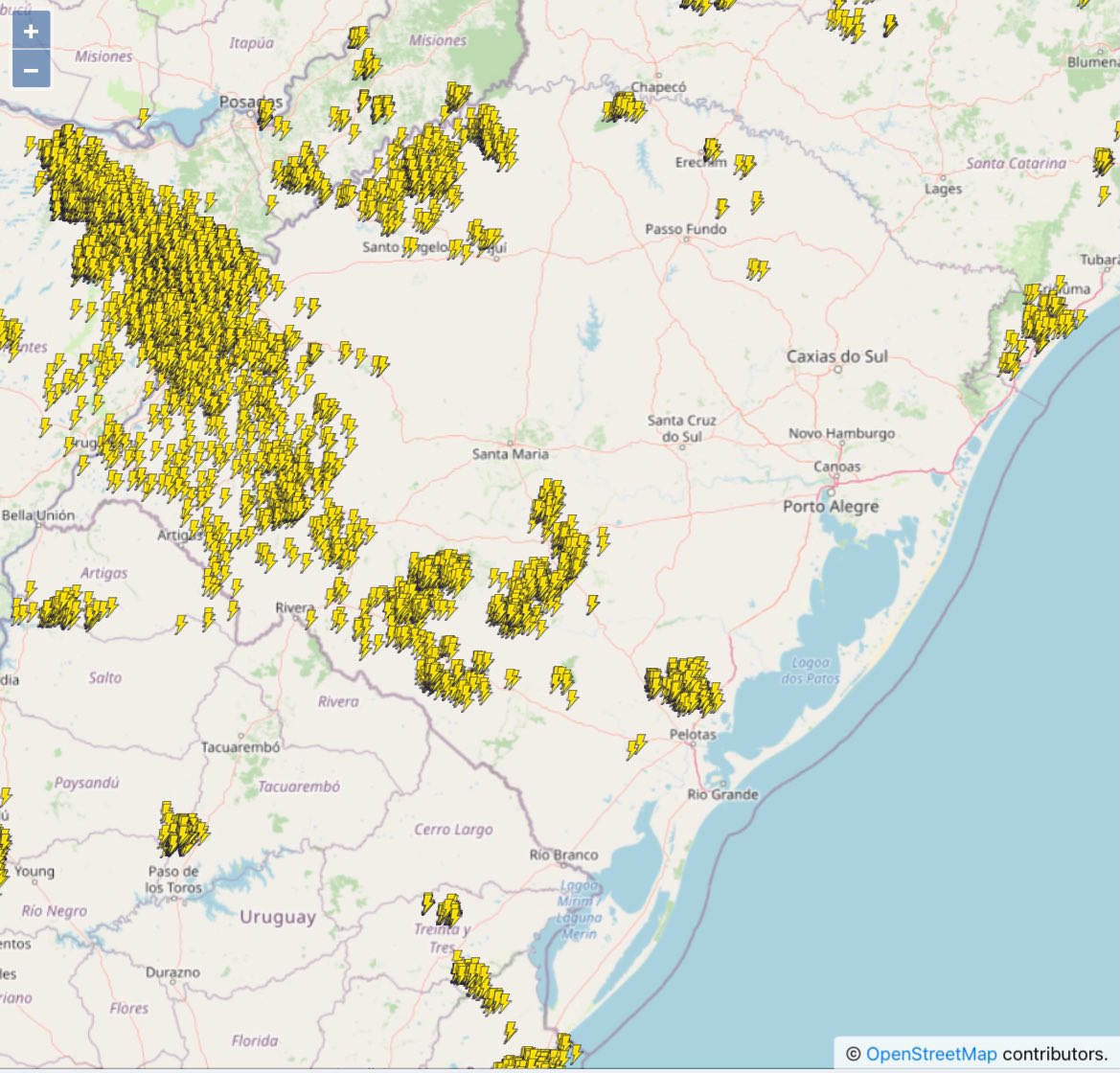Click the Porto Alegre city label
1120x1073 pixels.
tap(831, 507)
